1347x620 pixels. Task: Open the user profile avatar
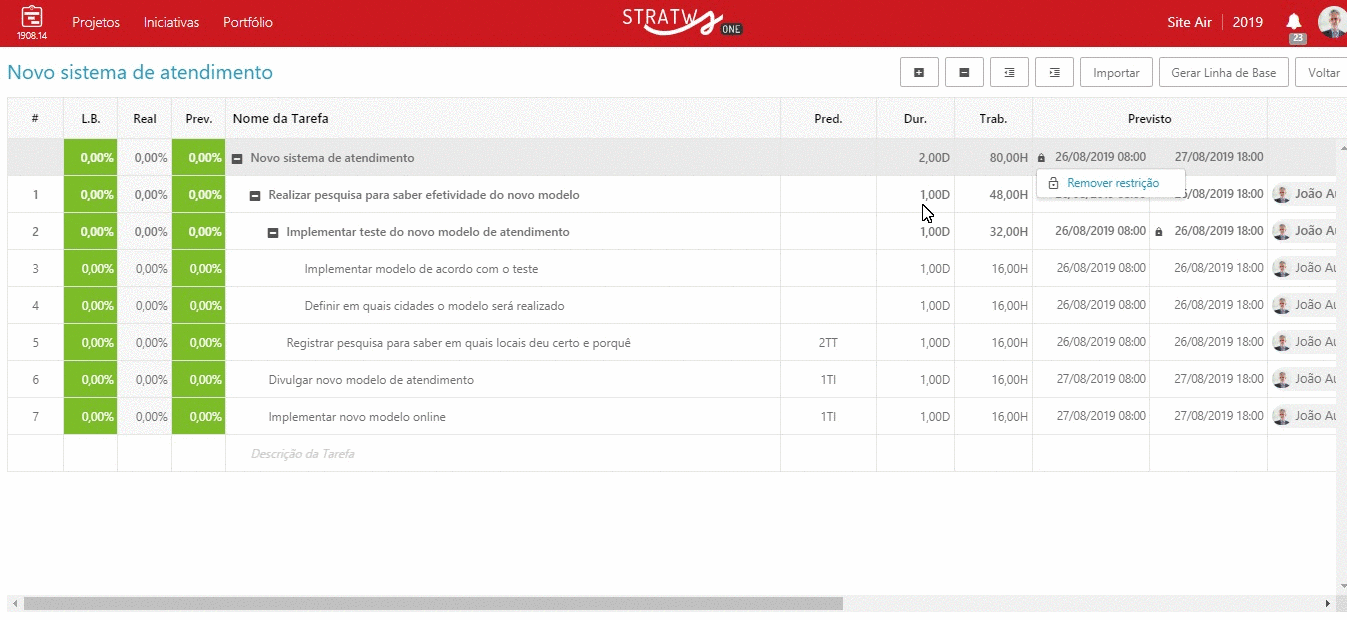pyautogui.click(x=1332, y=22)
